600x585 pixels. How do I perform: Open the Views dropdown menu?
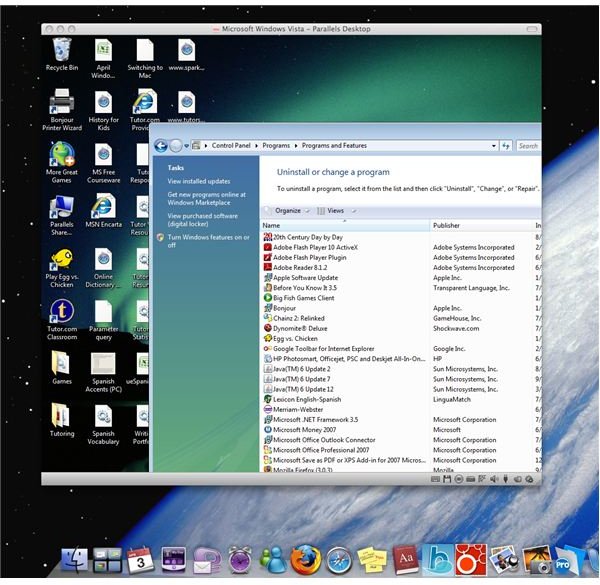point(337,211)
